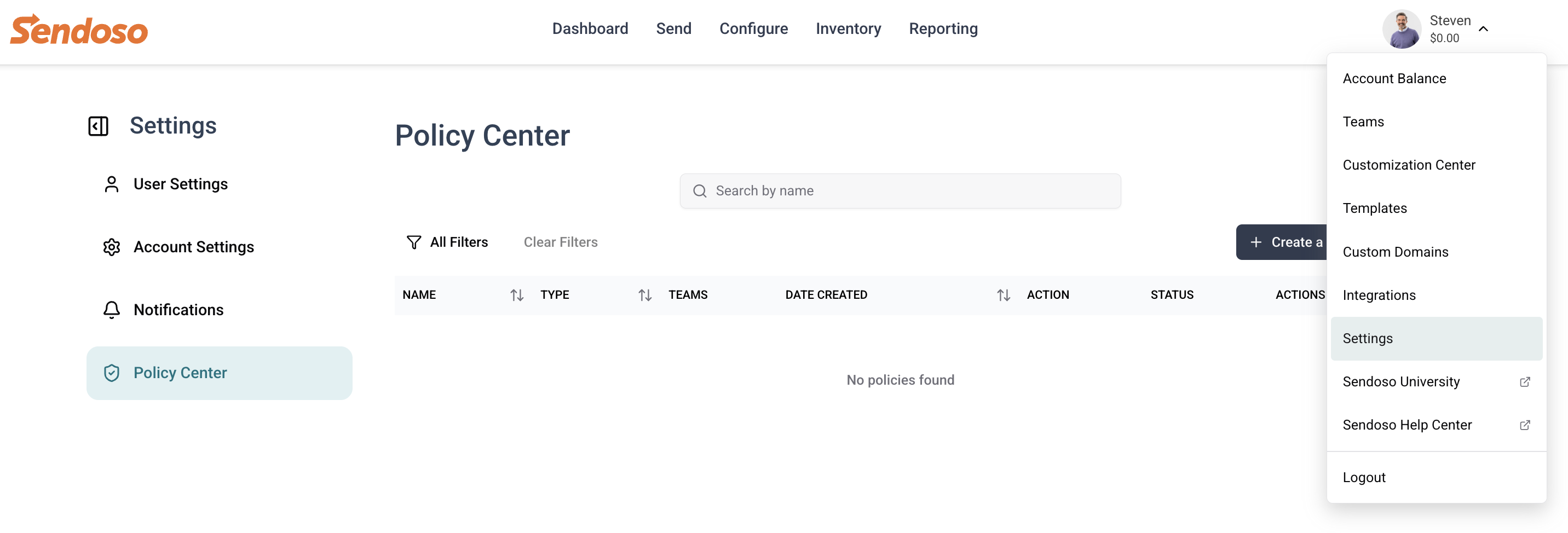Click the User Settings person icon
This screenshot has height=533, width=1568.
[x=111, y=184]
